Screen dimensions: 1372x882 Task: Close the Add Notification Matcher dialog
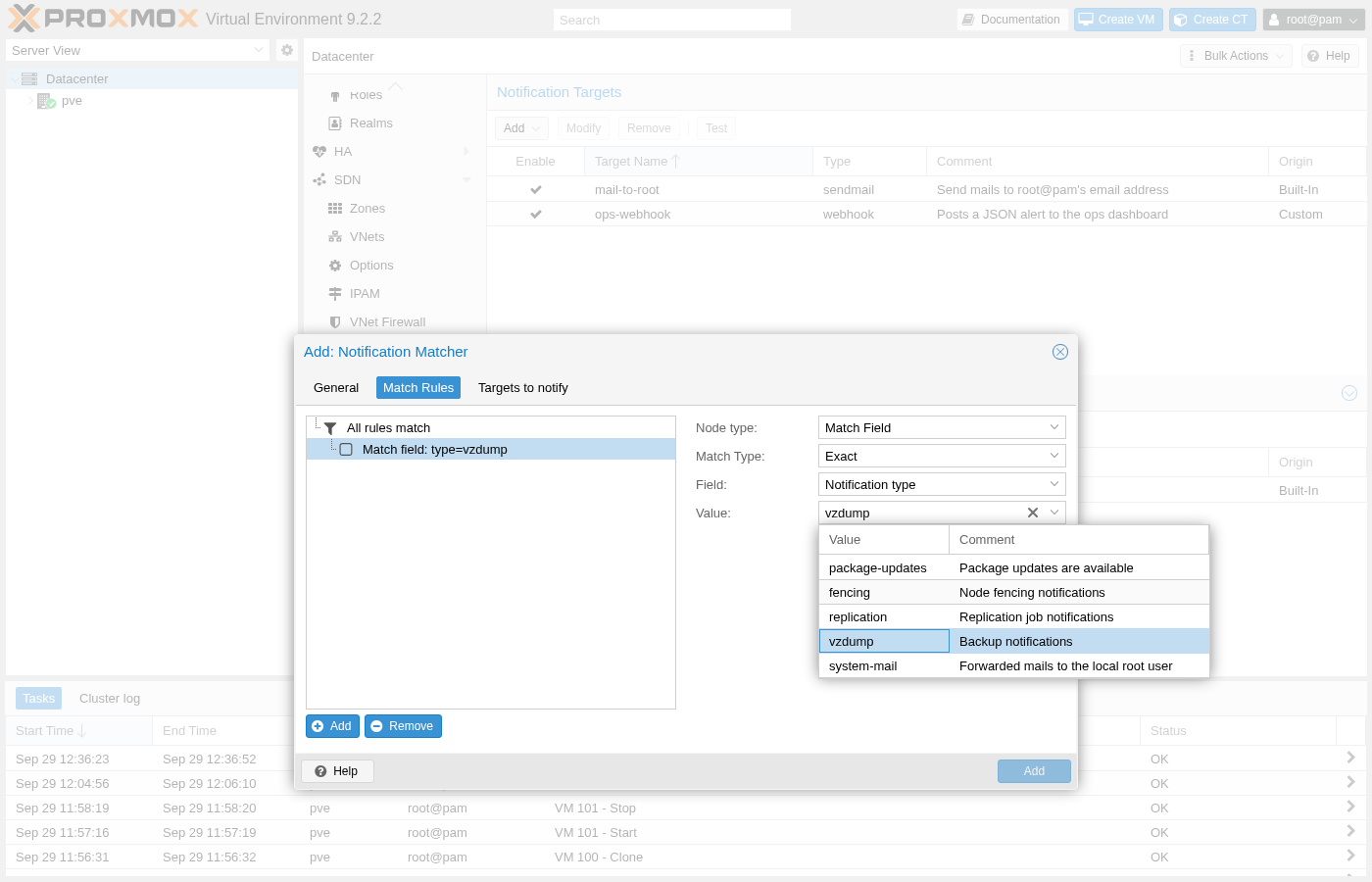(x=1060, y=352)
